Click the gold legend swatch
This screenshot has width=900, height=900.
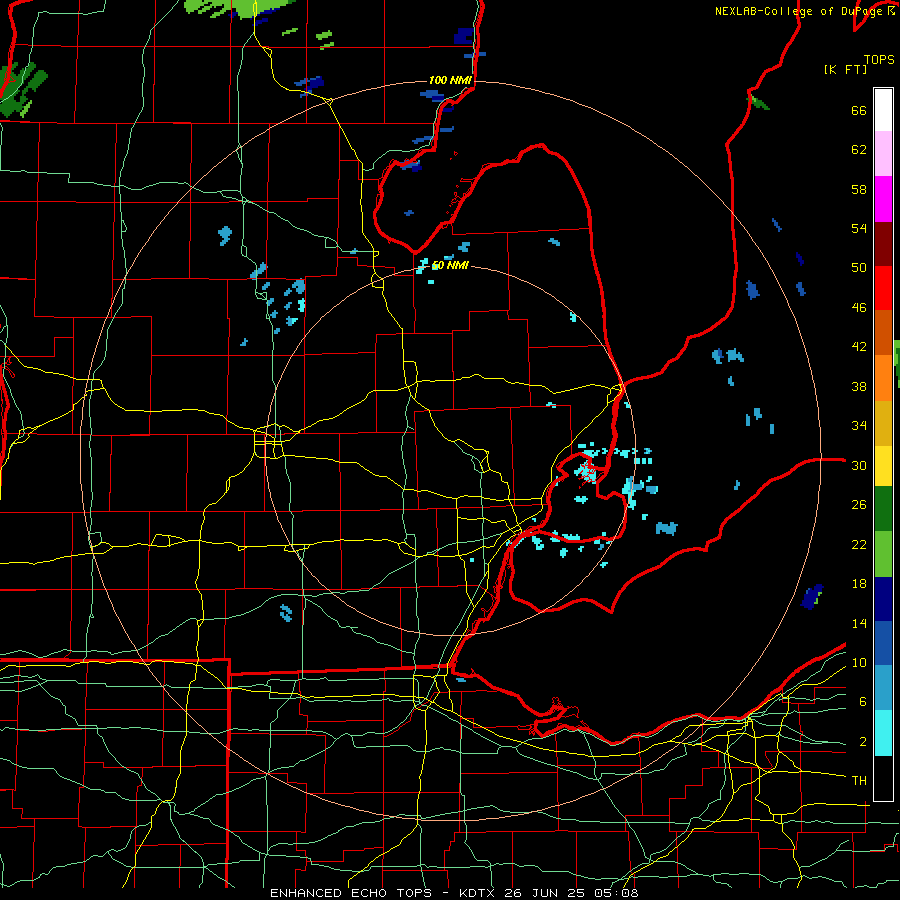[x=883, y=423]
